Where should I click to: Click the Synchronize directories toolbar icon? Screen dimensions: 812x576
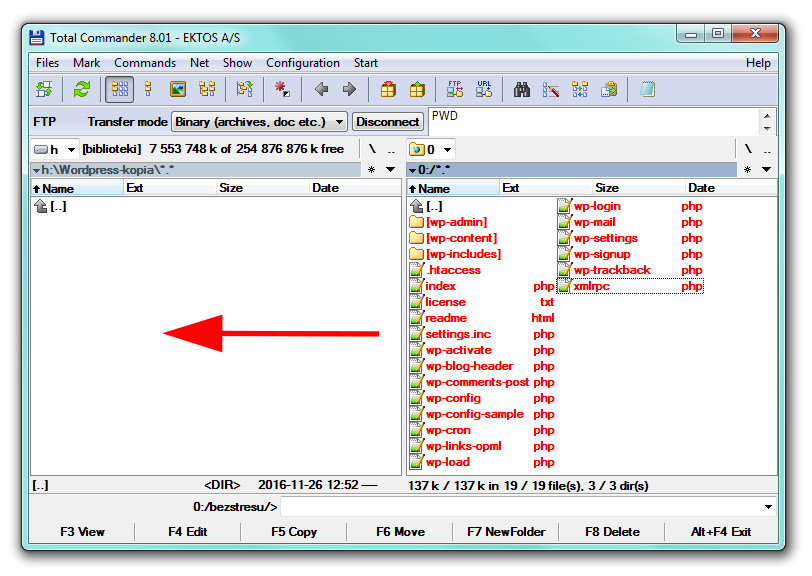pyautogui.click(x=580, y=90)
